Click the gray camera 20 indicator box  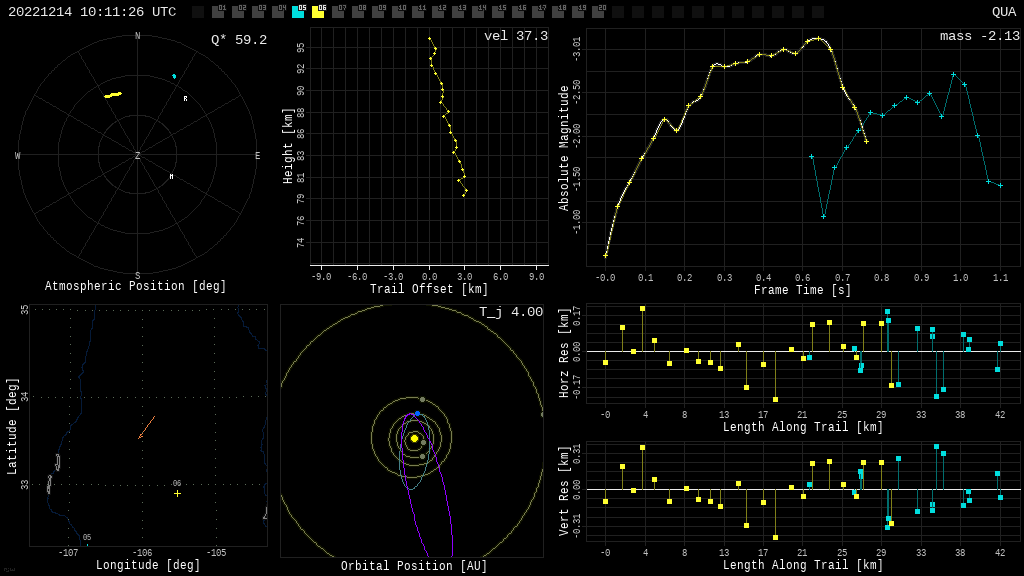pos(598,12)
